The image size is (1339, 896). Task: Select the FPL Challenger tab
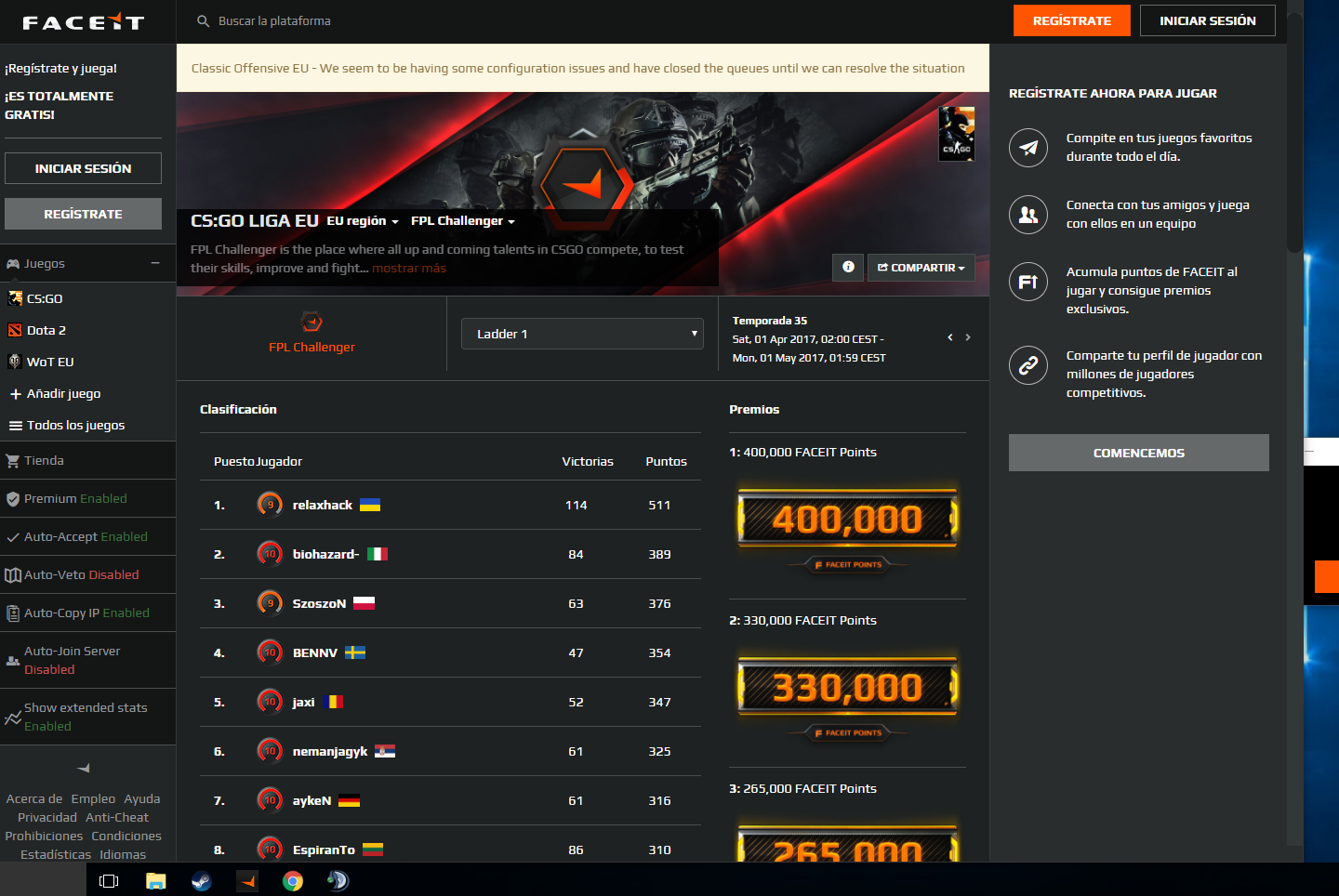pyautogui.click(x=312, y=334)
